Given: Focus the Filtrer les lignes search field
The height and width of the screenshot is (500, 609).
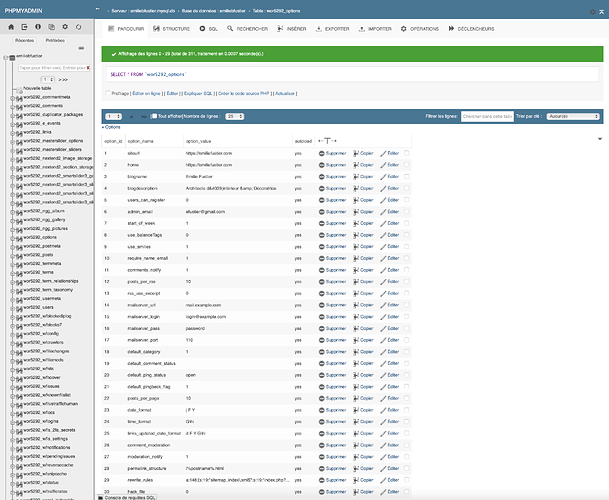Looking at the screenshot, I should point(487,117).
